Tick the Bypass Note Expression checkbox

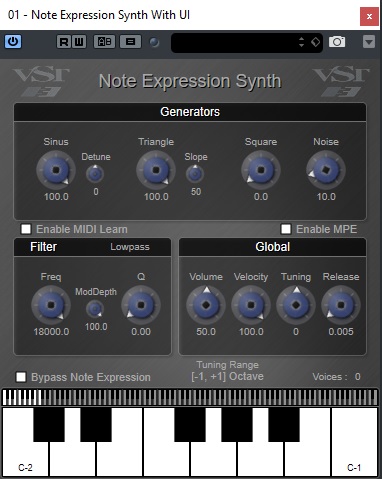coord(21,377)
